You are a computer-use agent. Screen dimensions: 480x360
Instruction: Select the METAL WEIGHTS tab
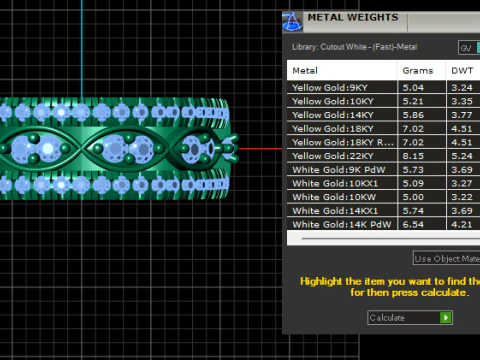(353, 17)
